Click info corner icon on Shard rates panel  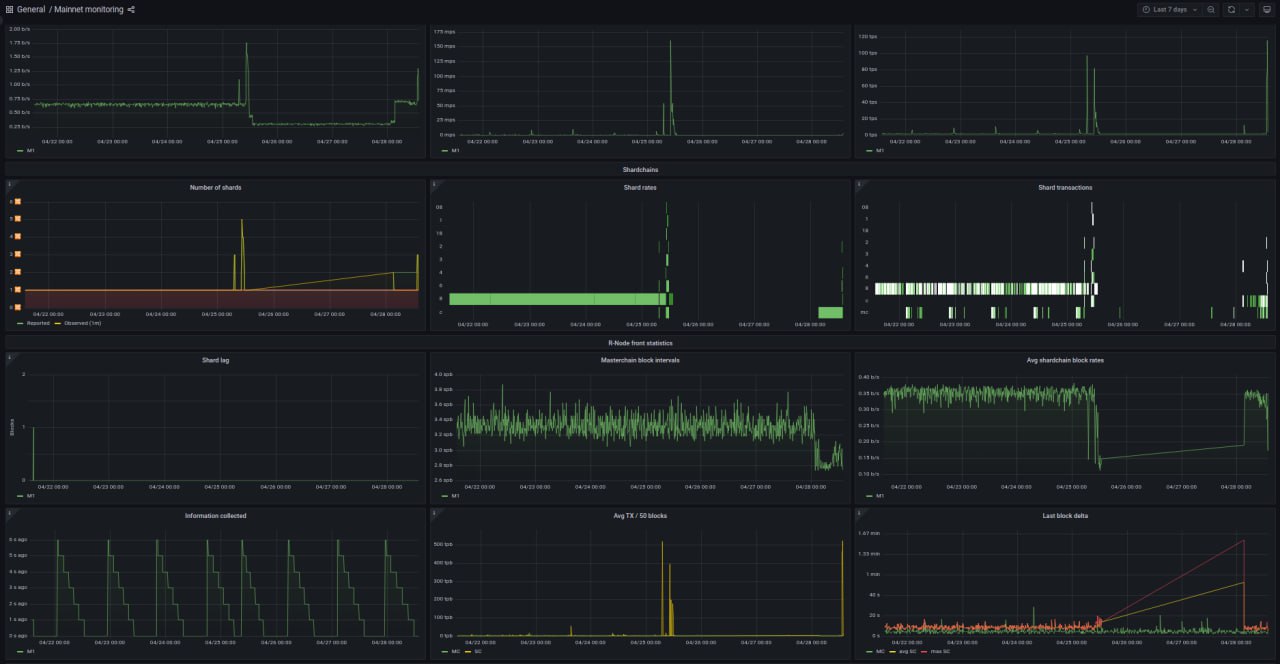click(434, 184)
